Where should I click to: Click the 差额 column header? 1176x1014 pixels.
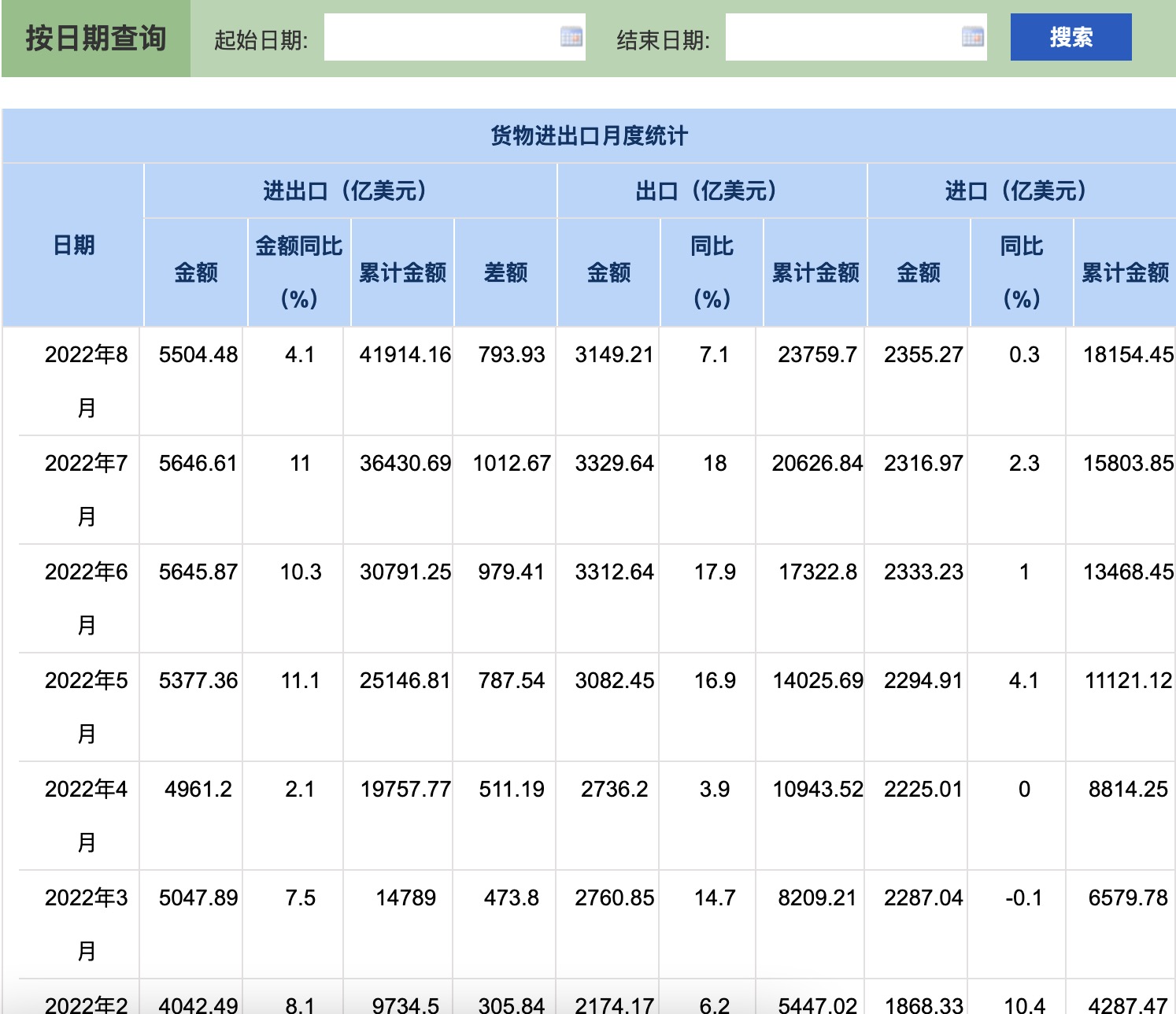(506, 272)
